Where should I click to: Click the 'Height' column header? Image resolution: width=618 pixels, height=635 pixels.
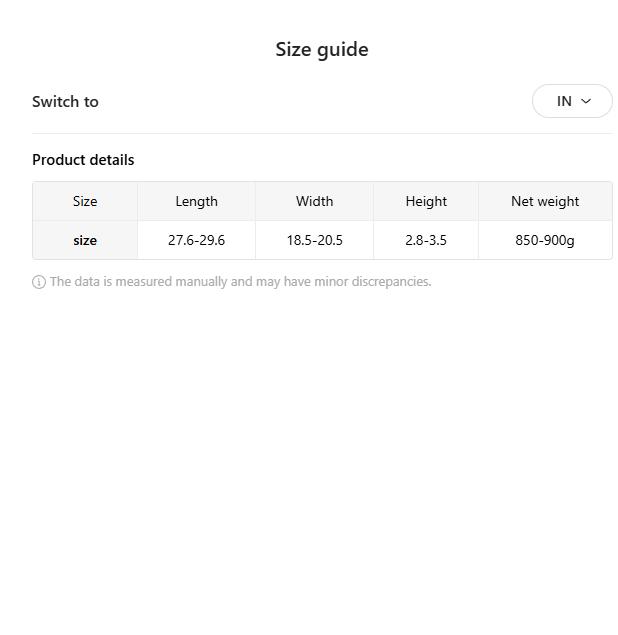[426, 201]
